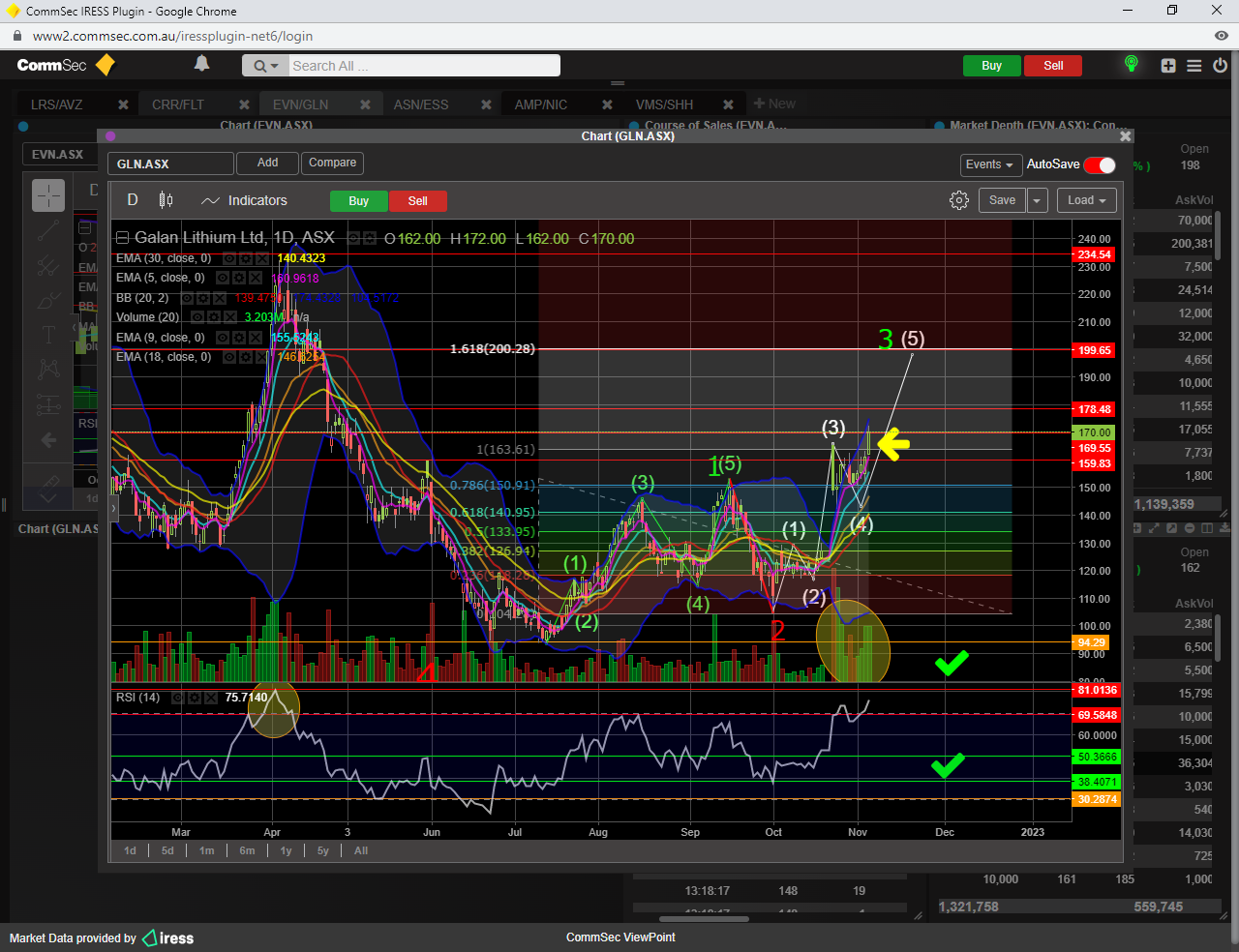Viewport: 1239px width, 952px height.
Task: Click the Save chart button
Action: click(x=1002, y=200)
